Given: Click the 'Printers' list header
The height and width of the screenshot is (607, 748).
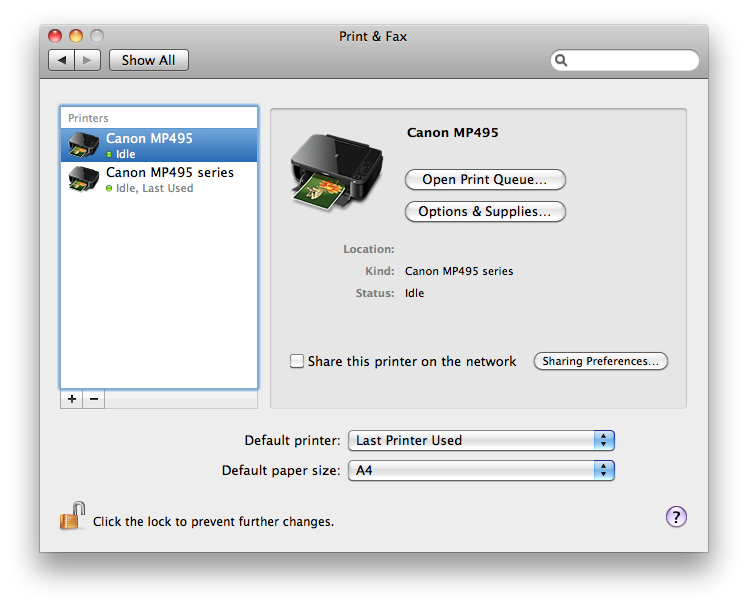Looking at the screenshot, I should coord(88,118).
